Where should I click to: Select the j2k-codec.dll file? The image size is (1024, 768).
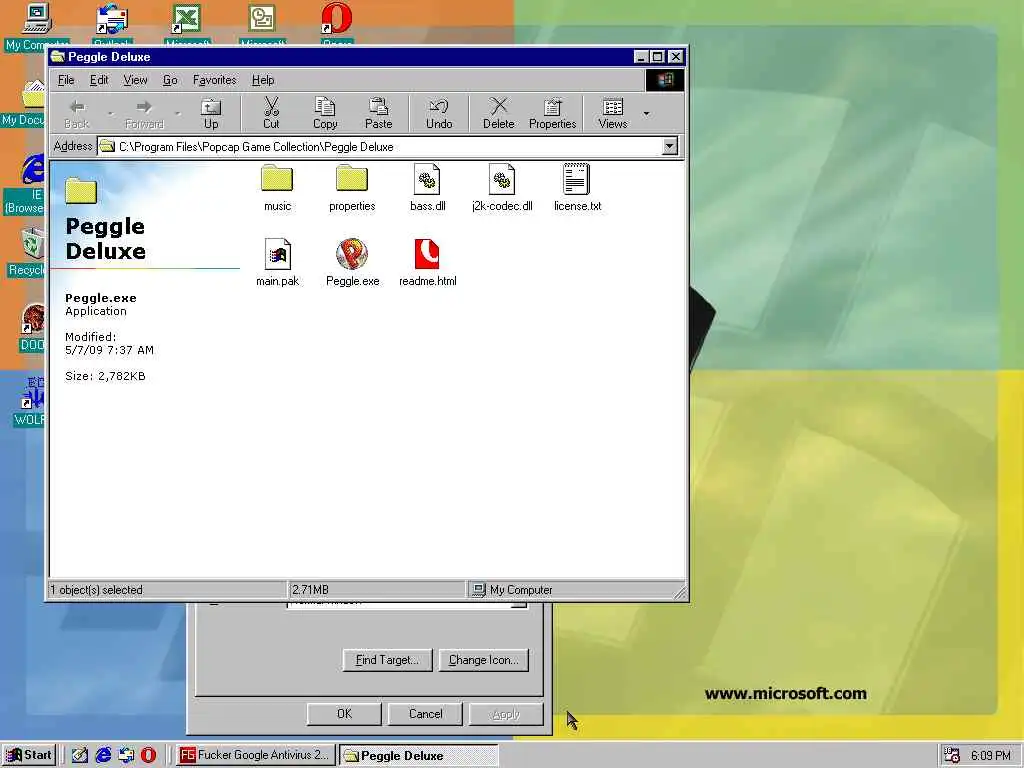click(x=502, y=188)
